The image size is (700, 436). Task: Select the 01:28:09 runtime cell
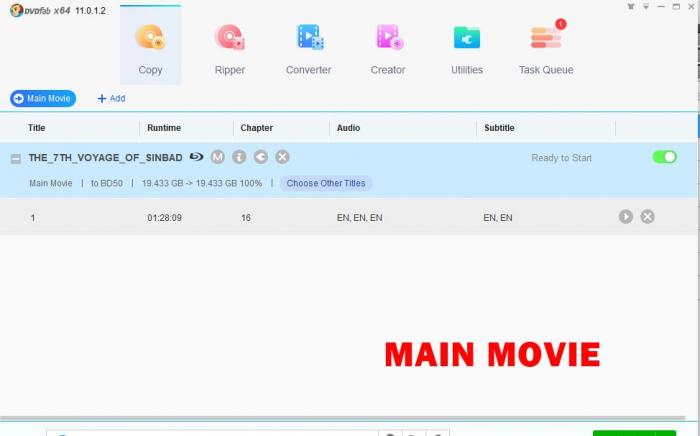(164, 218)
